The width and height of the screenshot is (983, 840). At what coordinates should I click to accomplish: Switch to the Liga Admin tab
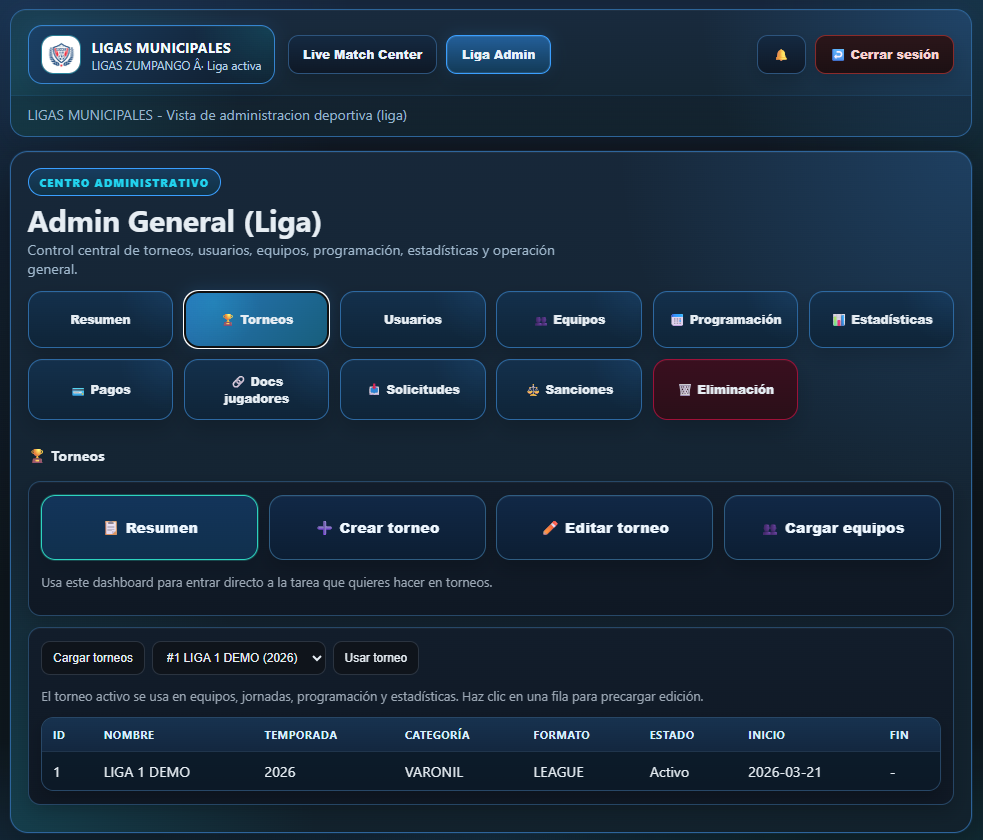tap(498, 55)
